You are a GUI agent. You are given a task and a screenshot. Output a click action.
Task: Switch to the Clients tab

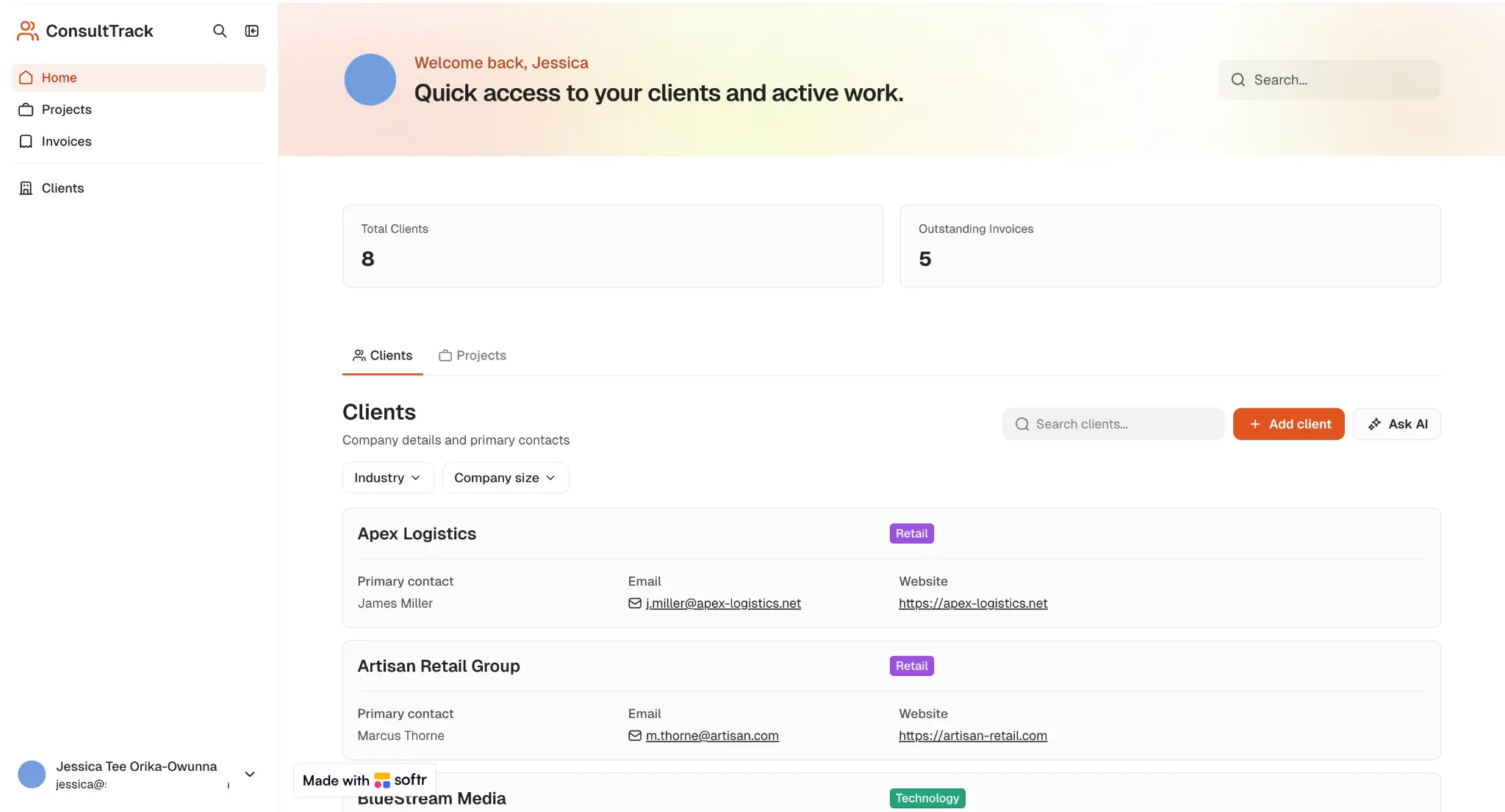[x=383, y=356]
